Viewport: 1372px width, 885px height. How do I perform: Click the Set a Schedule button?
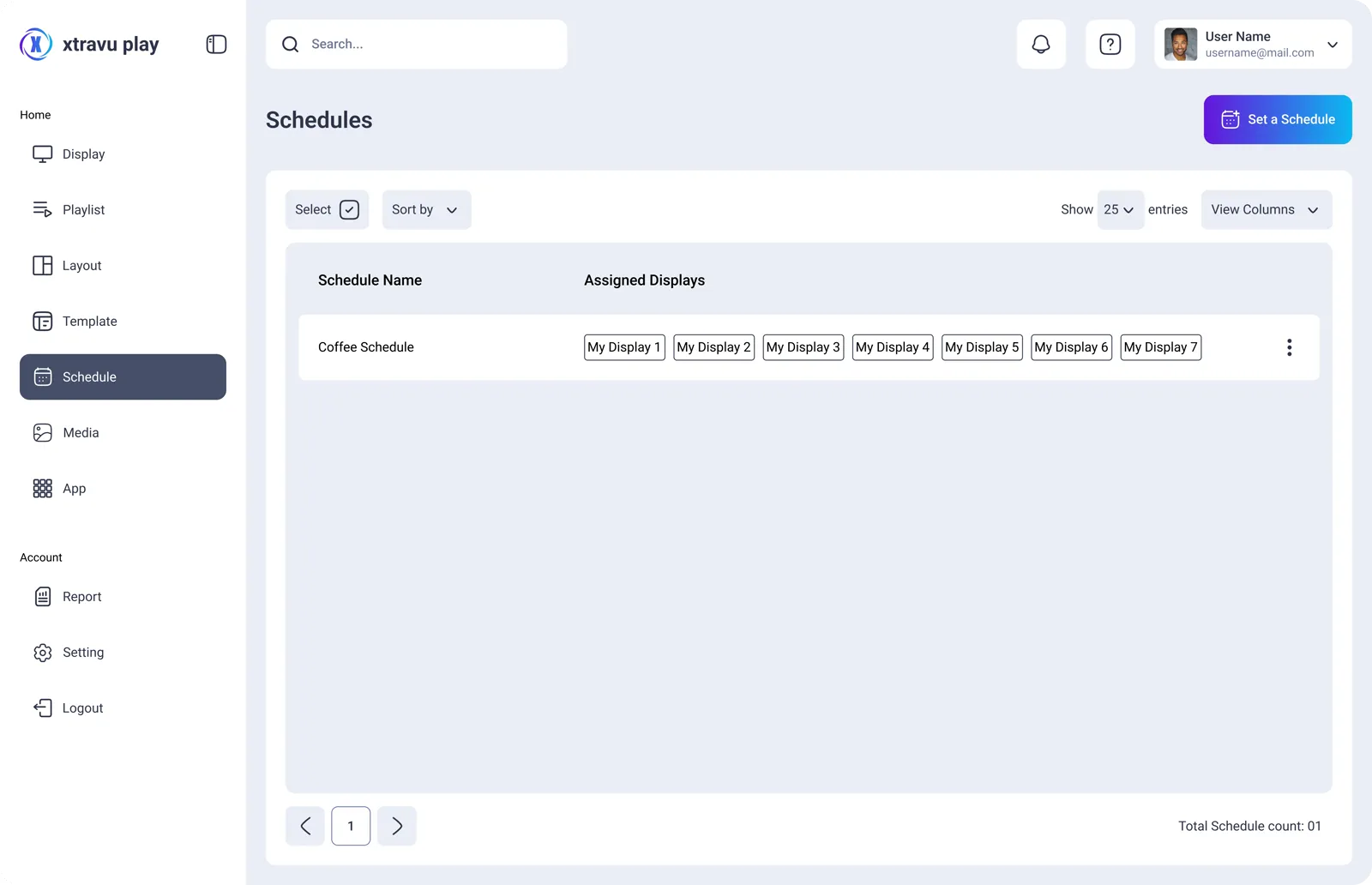click(x=1278, y=119)
